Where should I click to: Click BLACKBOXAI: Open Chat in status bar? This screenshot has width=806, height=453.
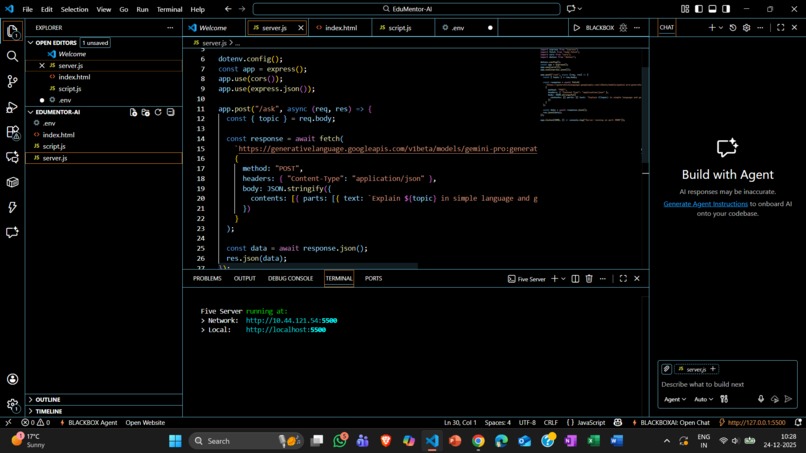click(x=671, y=423)
